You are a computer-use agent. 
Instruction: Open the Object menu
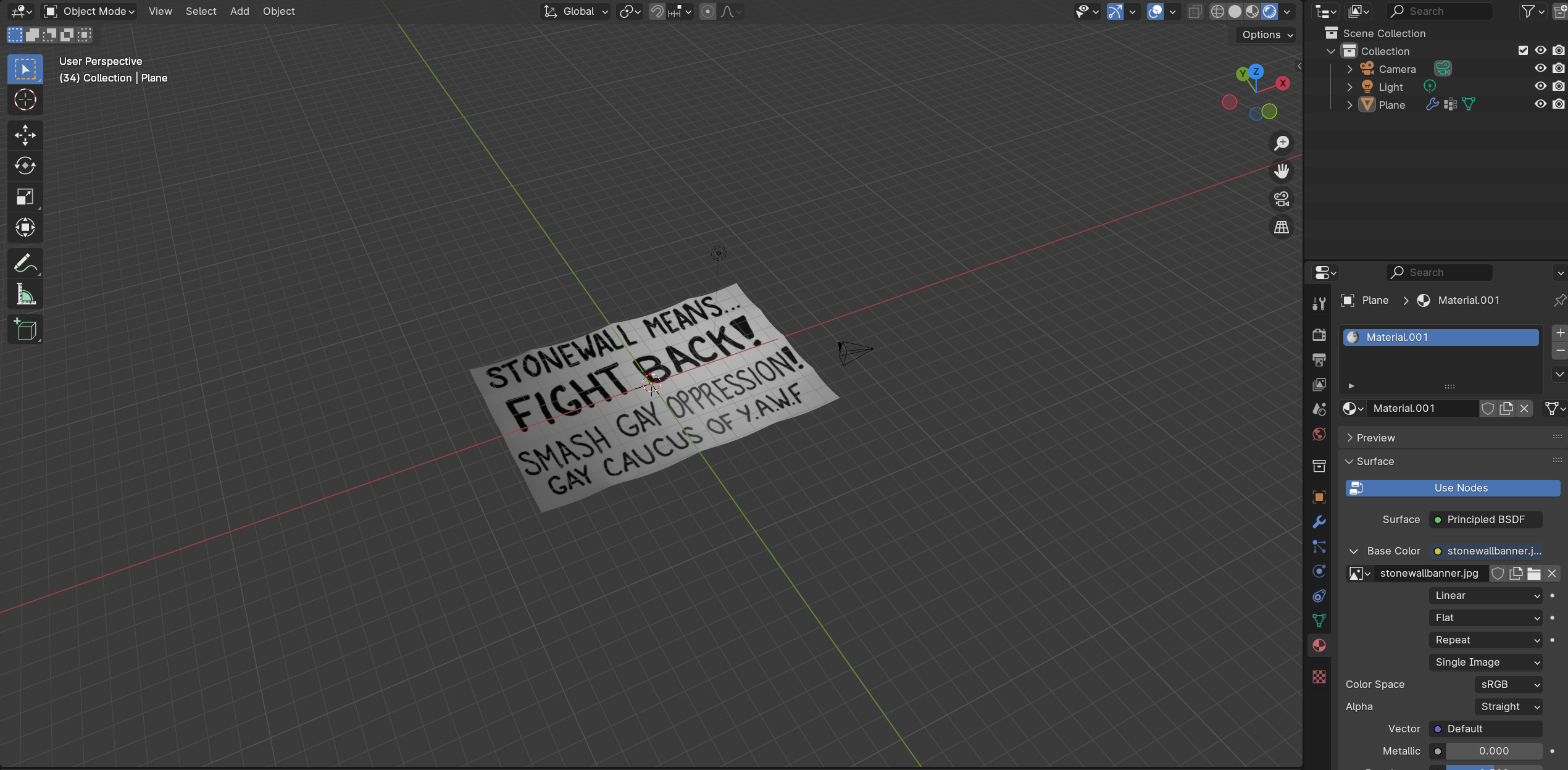click(278, 11)
